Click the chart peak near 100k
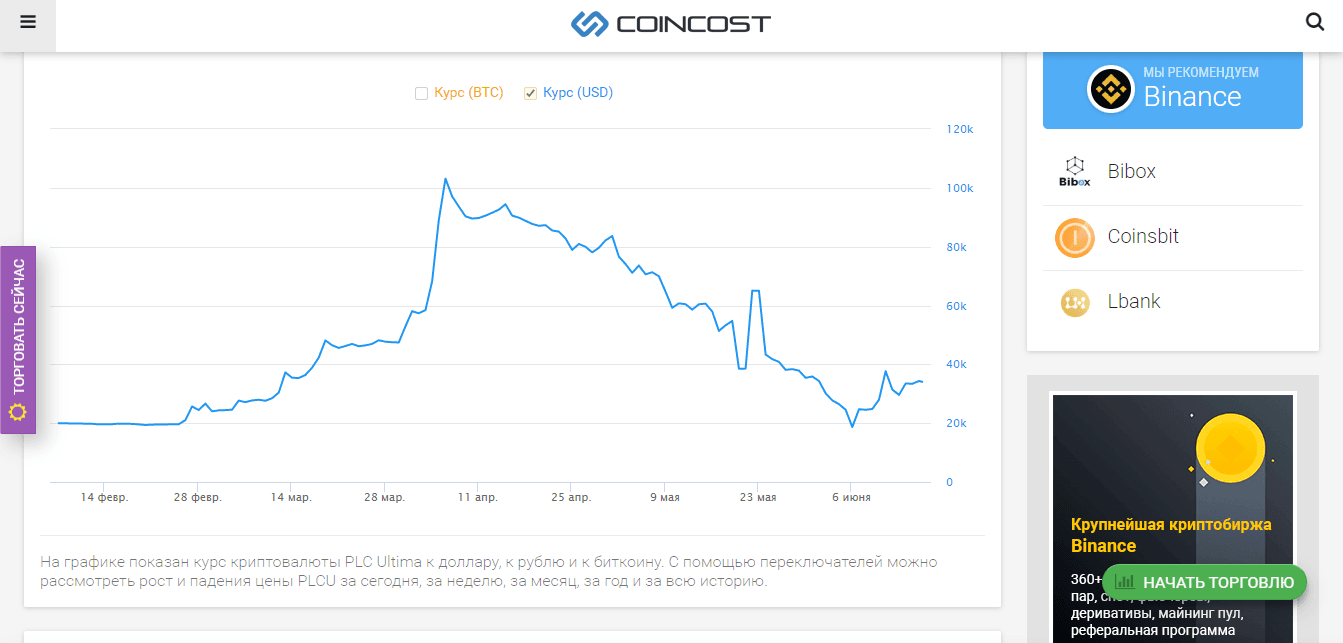The width and height of the screenshot is (1343, 643). (445, 180)
